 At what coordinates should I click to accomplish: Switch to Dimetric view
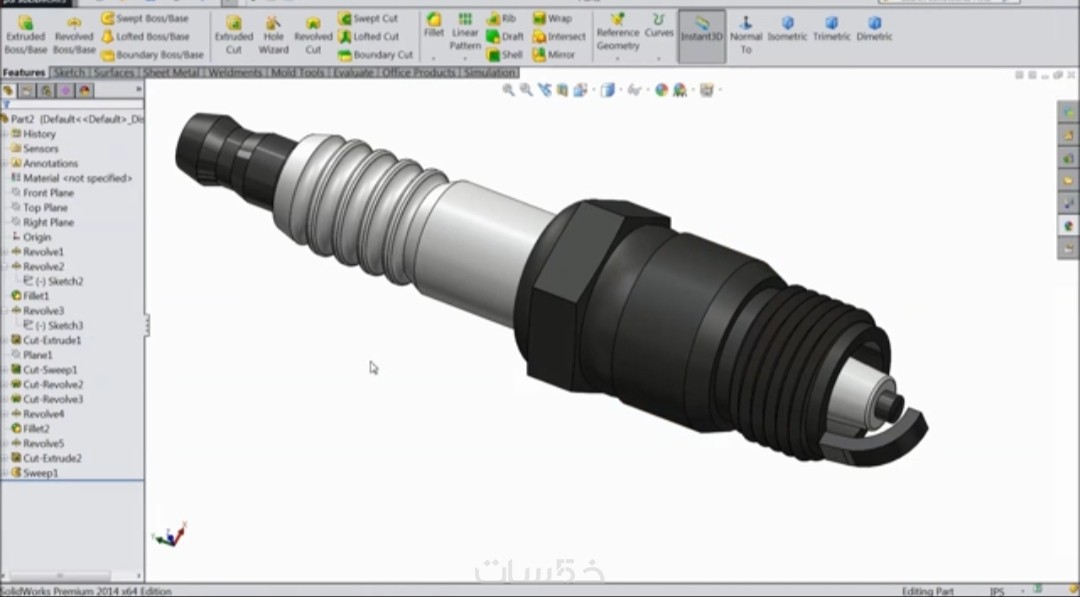(x=874, y=30)
